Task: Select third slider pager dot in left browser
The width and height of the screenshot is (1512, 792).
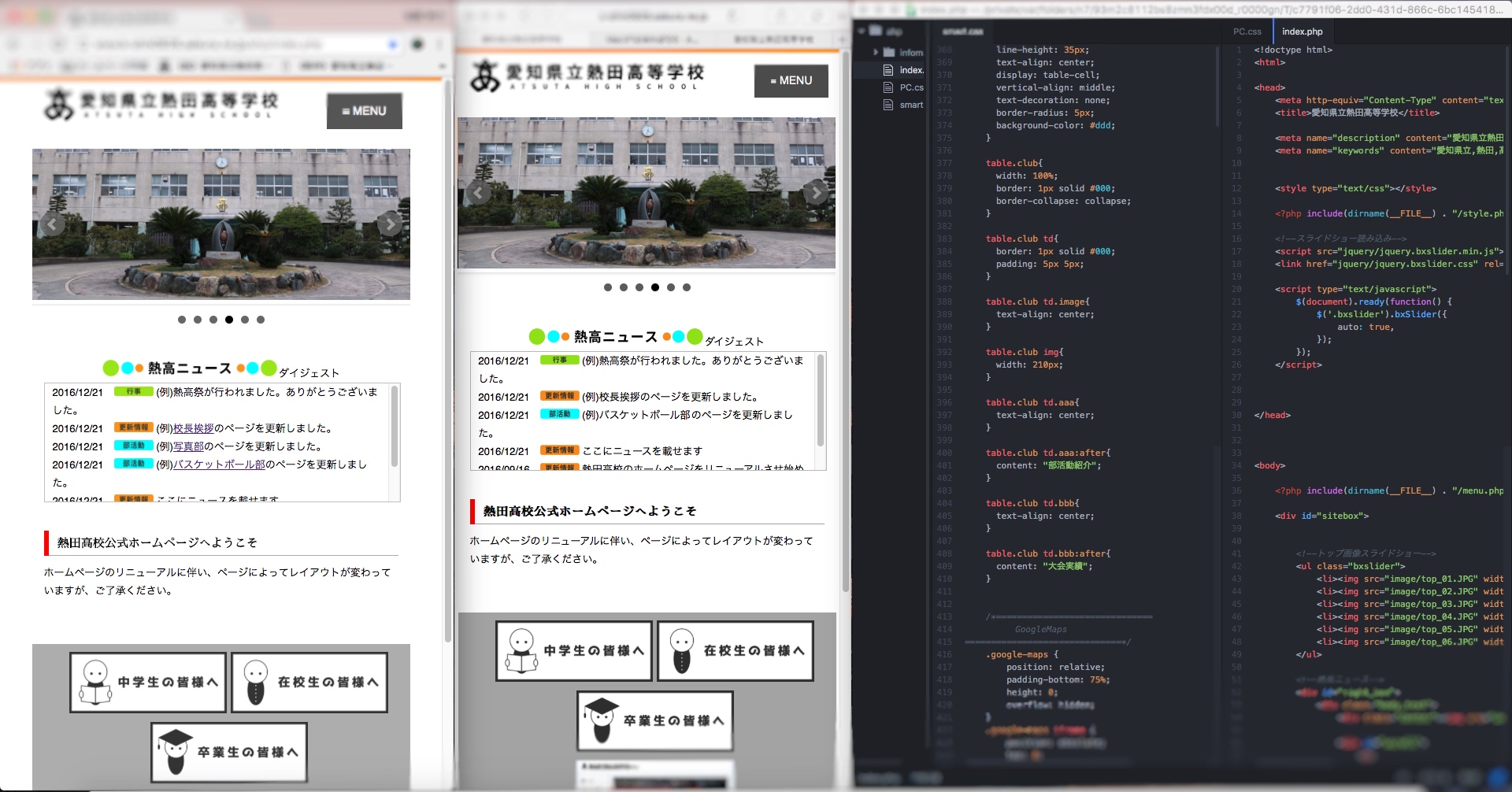Action: (213, 320)
